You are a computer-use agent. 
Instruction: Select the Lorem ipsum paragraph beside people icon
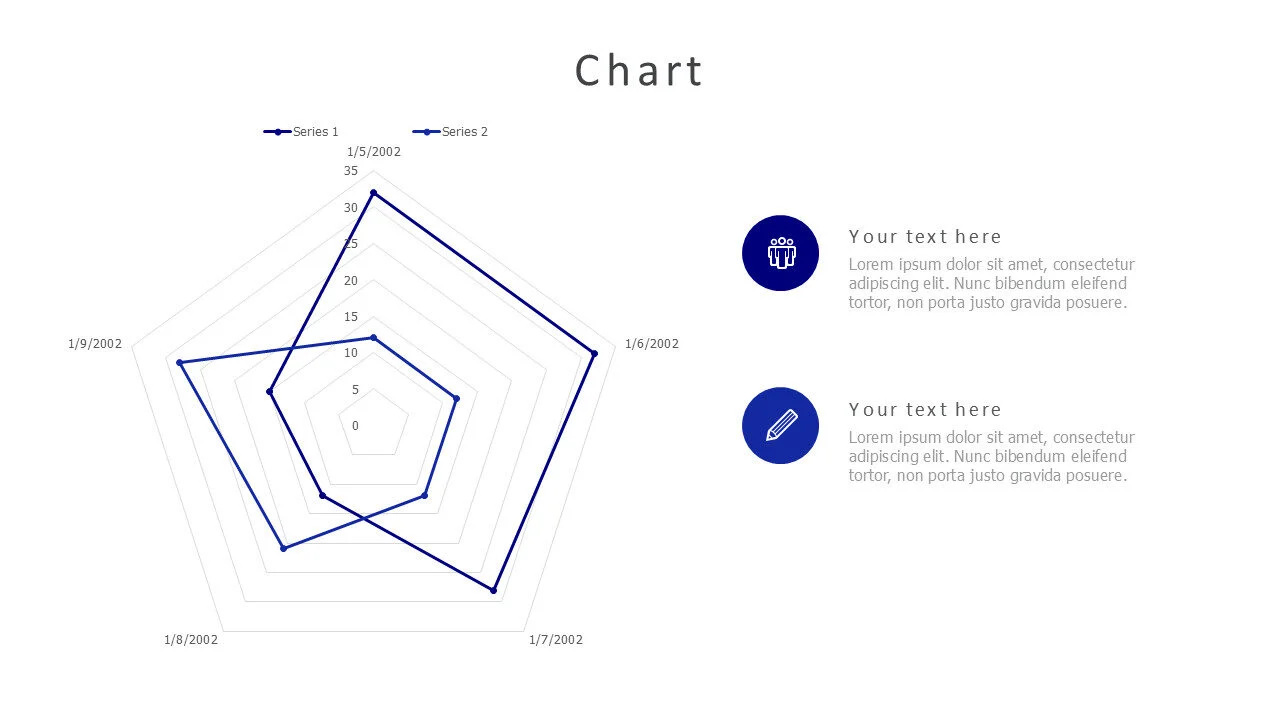tap(991, 284)
